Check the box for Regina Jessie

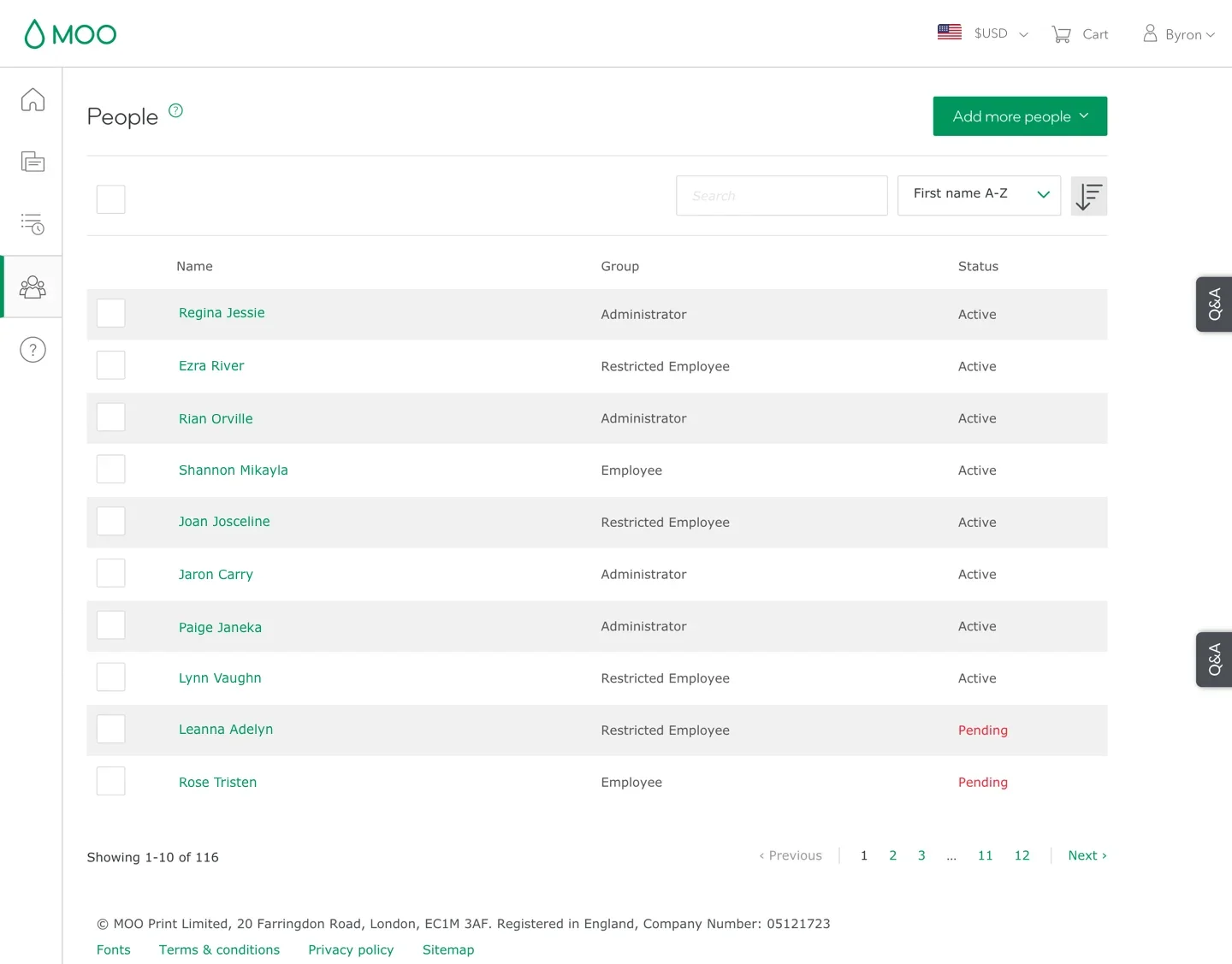(x=111, y=313)
